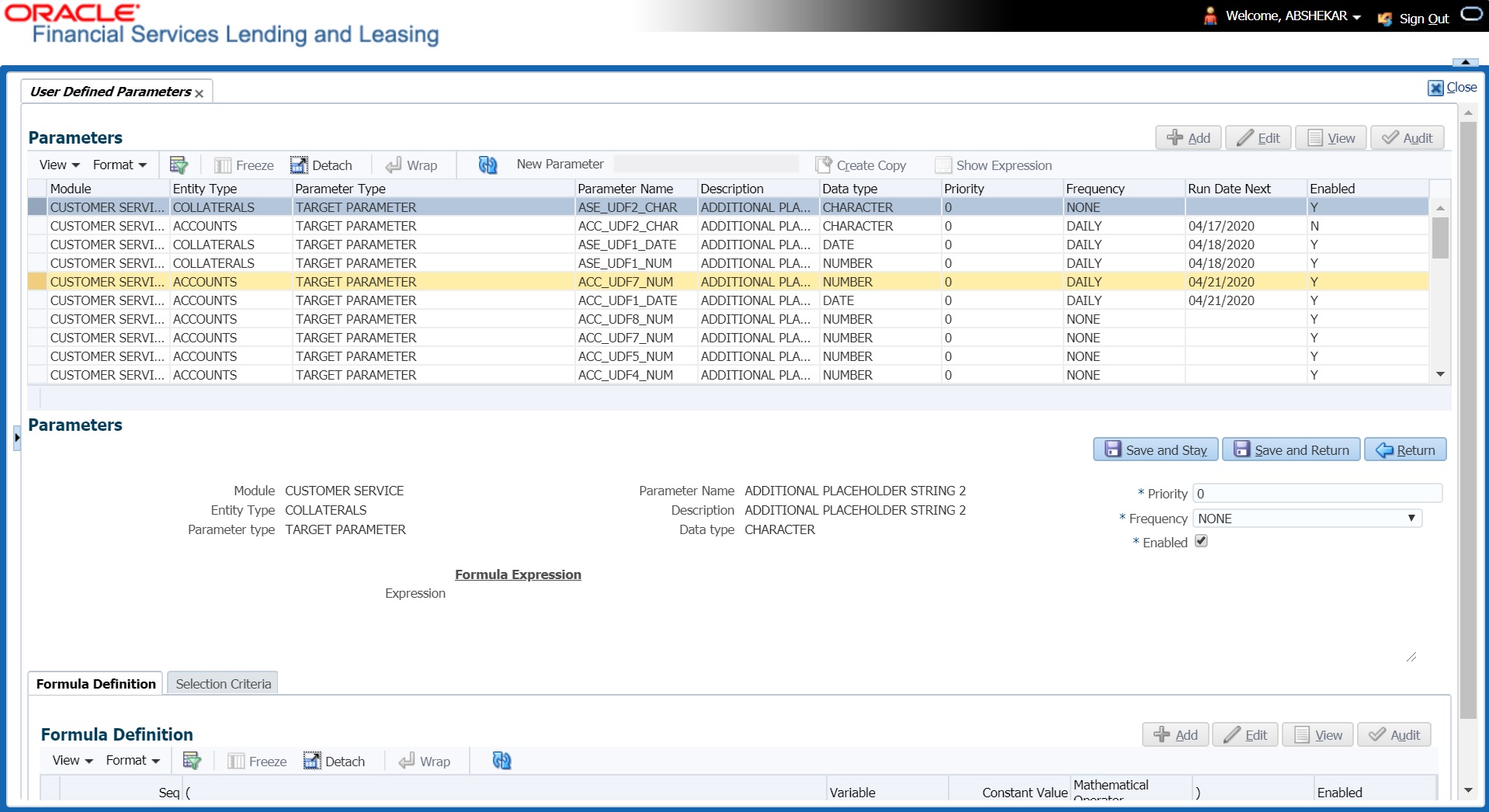Click the accessibility oval icon at top right
This screenshot has height=812, width=1489.
click(x=1472, y=14)
